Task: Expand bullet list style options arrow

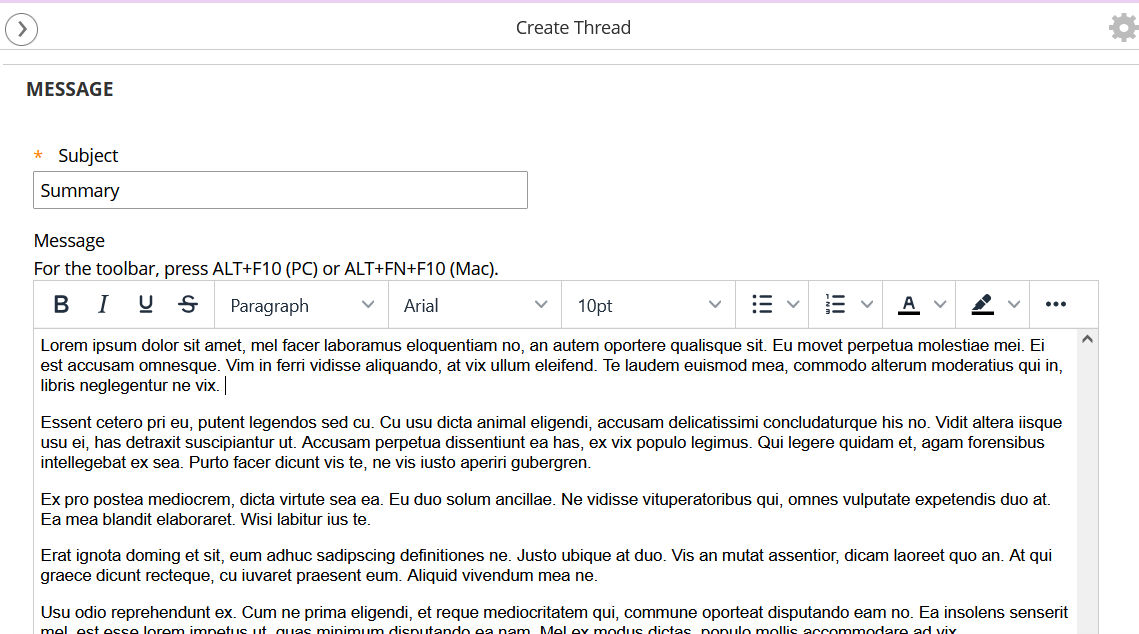Action: pos(794,305)
